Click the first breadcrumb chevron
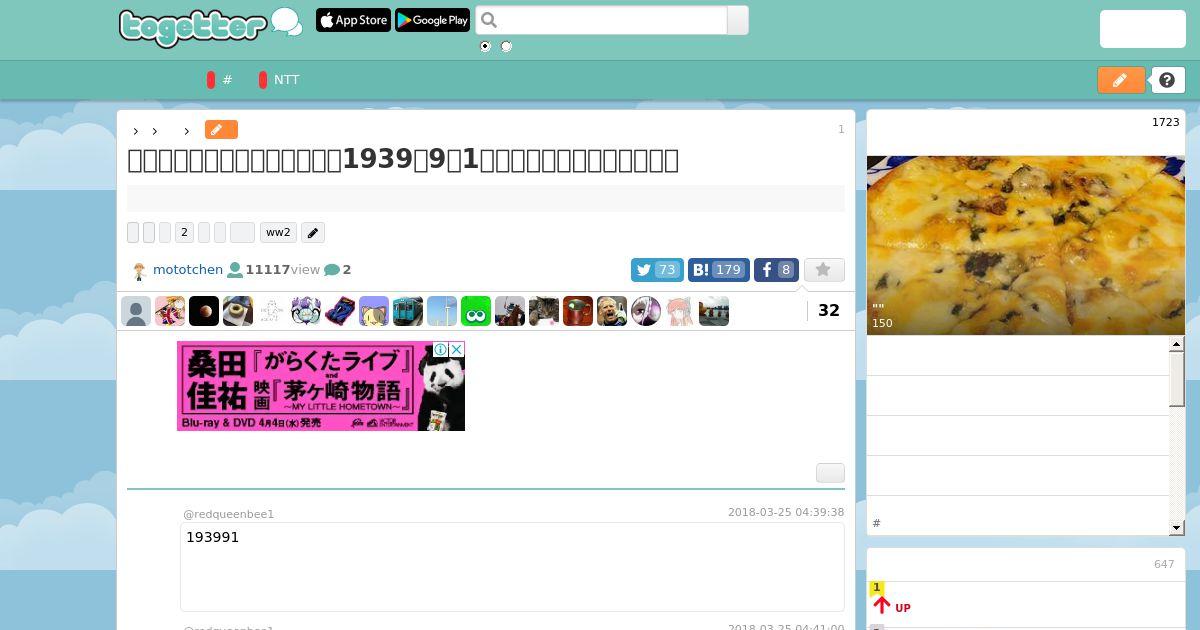Viewport: 1200px width, 630px height. coord(135,131)
